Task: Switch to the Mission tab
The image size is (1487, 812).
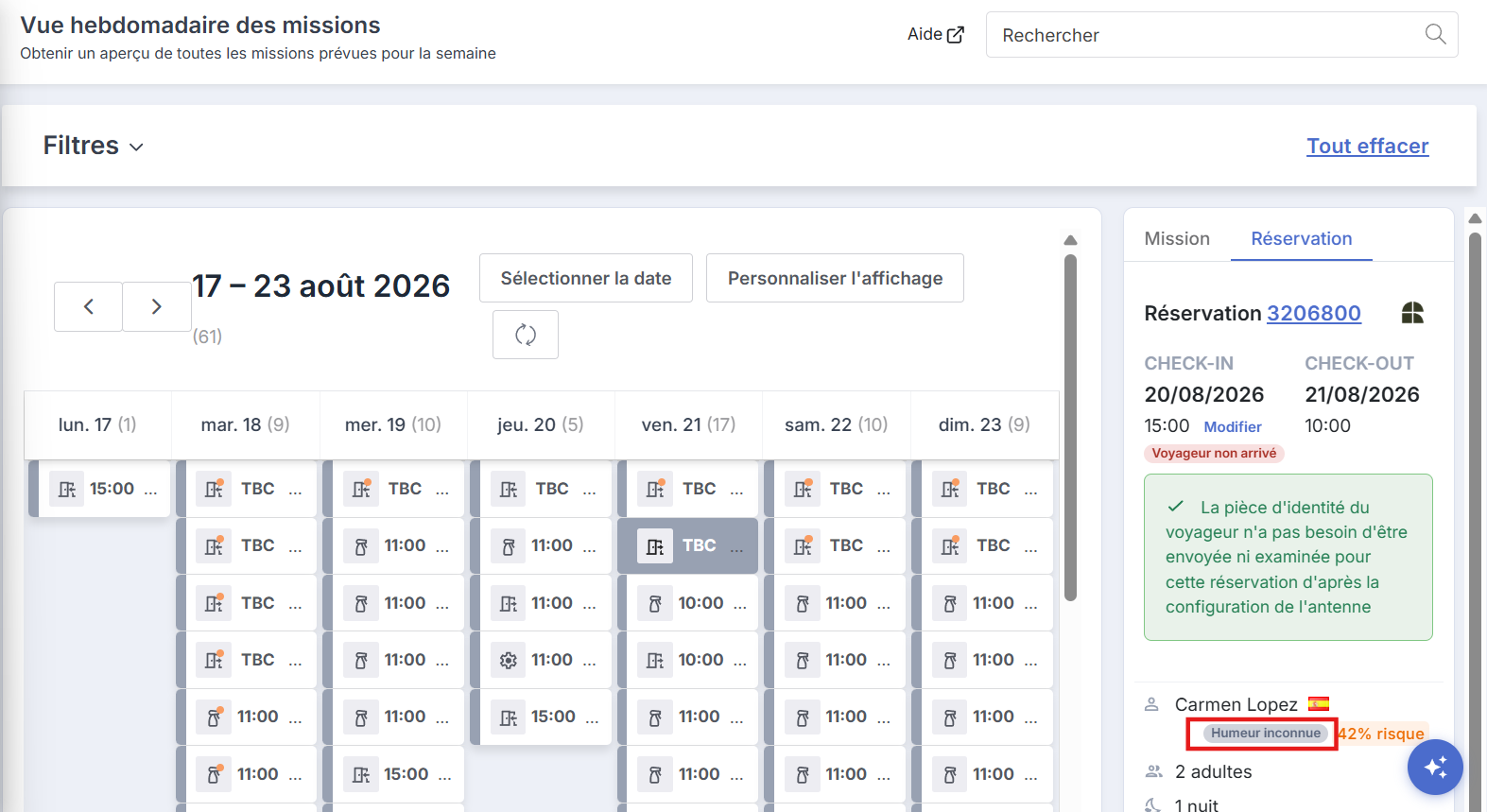Action: point(1177,238)
